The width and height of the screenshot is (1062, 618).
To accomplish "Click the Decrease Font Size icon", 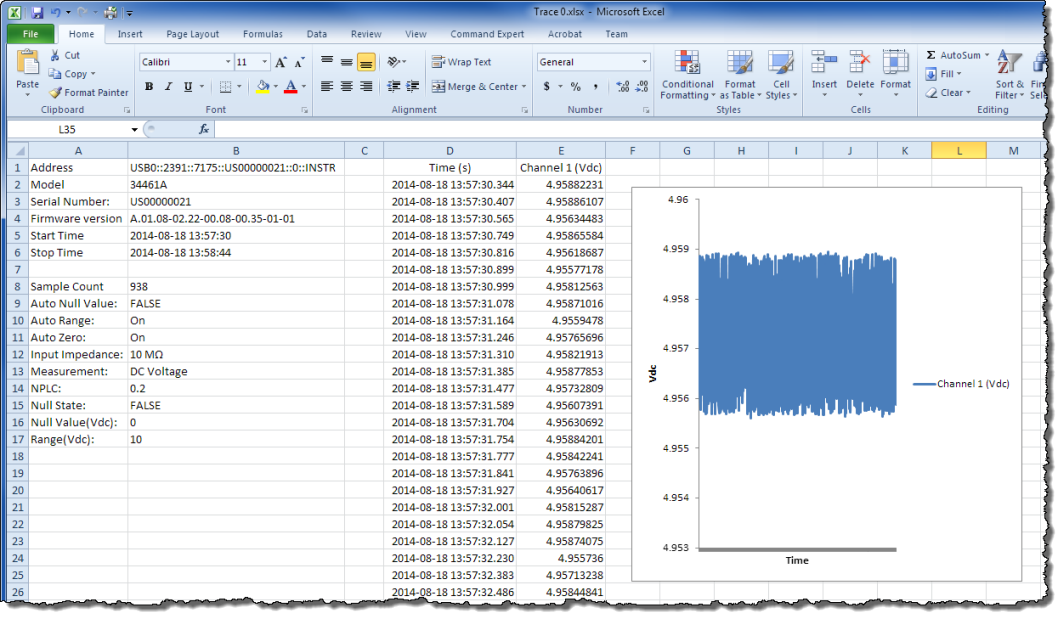I will tap(299, 62).
